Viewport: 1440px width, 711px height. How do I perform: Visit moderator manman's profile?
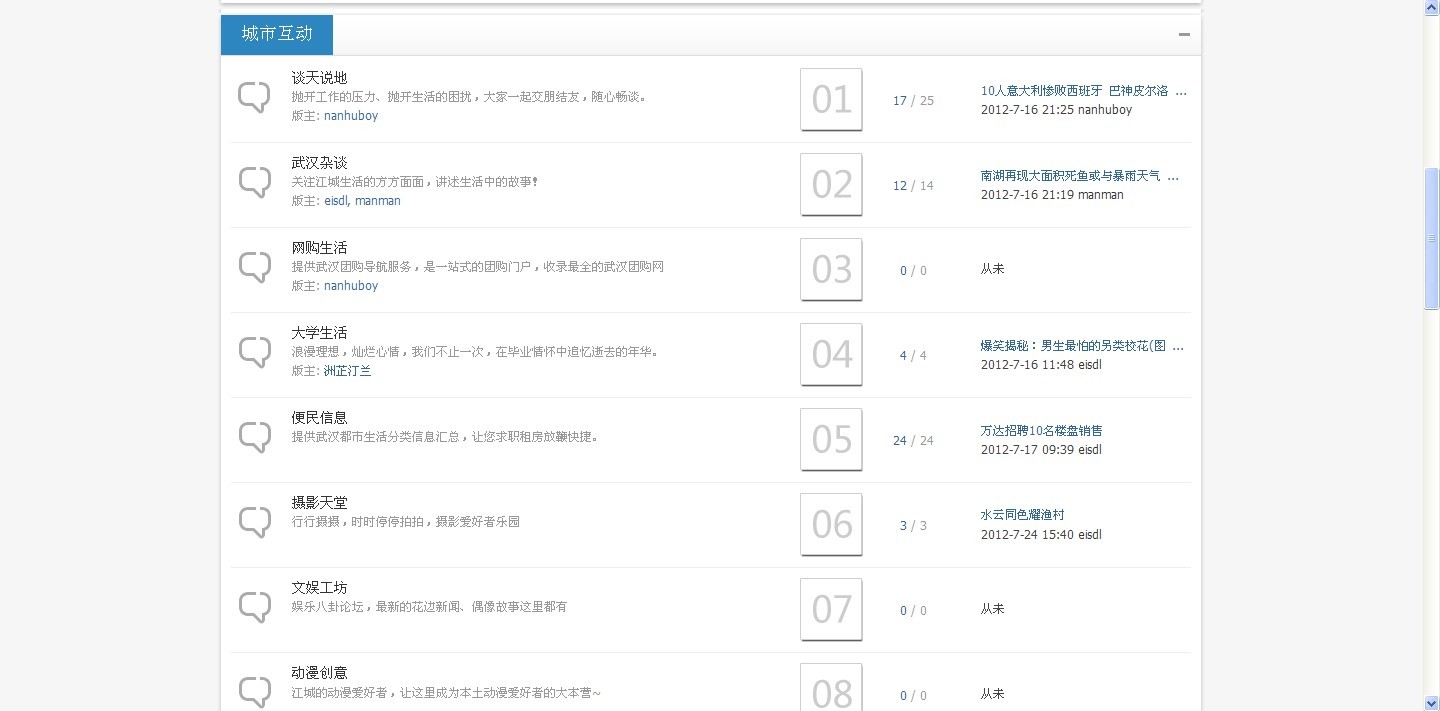[378, 200]
